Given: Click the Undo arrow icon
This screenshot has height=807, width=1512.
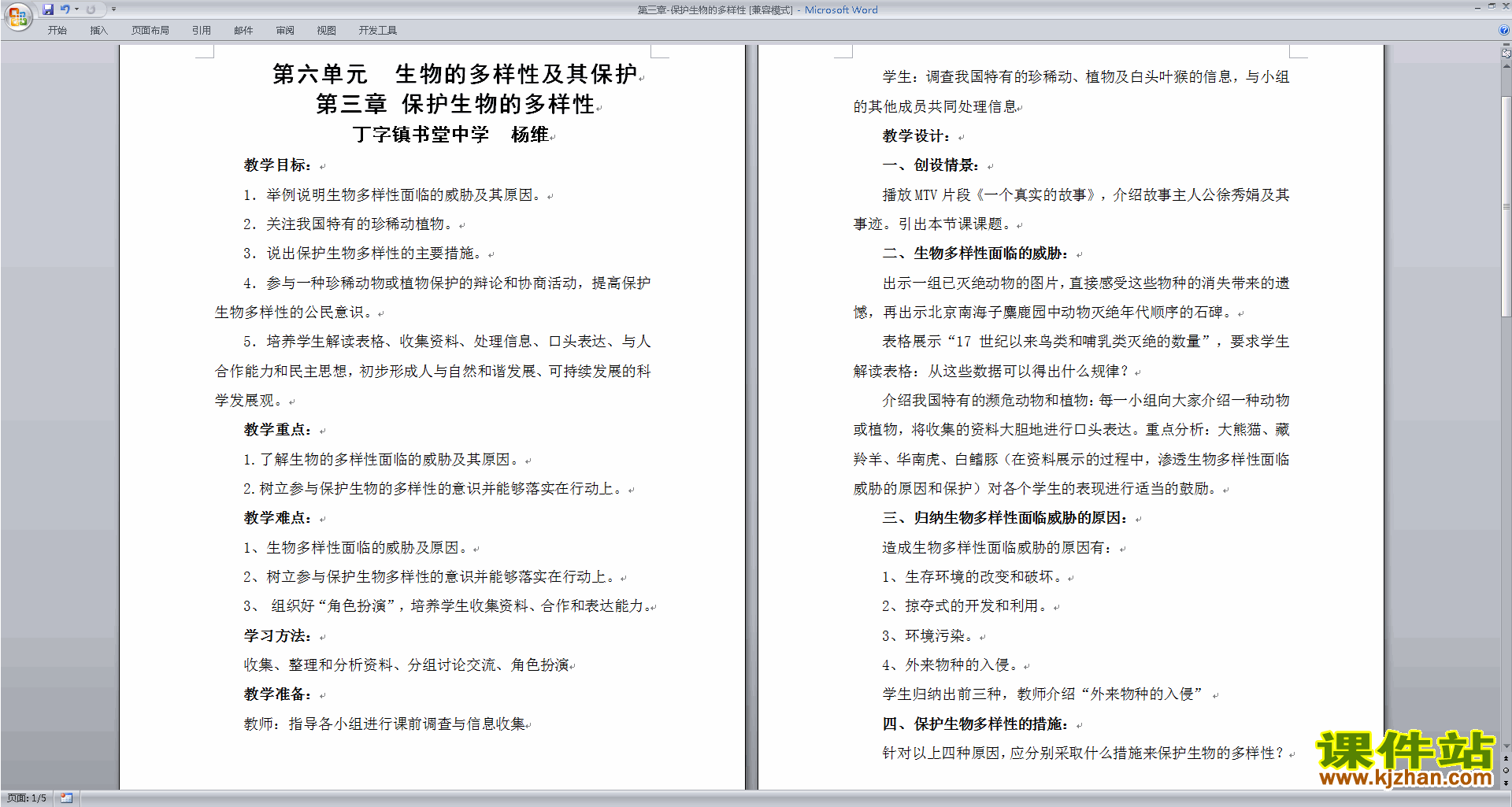Looking at the screenshot, I should pyautogui.click(x=65, y=9).
